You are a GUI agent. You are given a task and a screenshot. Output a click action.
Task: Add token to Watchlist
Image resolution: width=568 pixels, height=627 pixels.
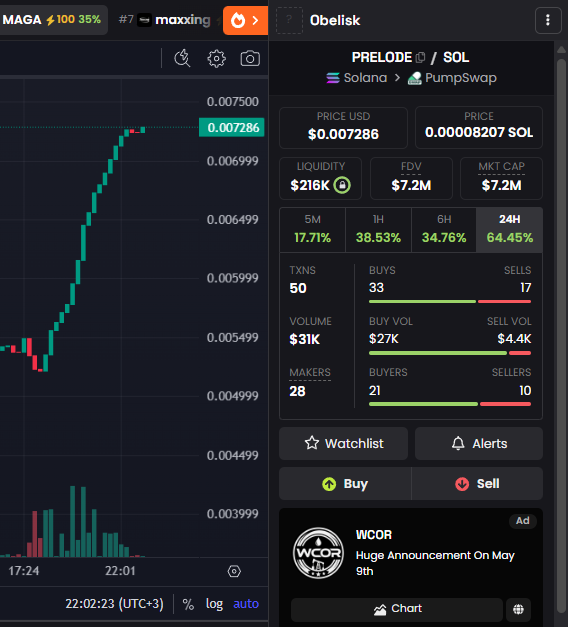point(344,443)
